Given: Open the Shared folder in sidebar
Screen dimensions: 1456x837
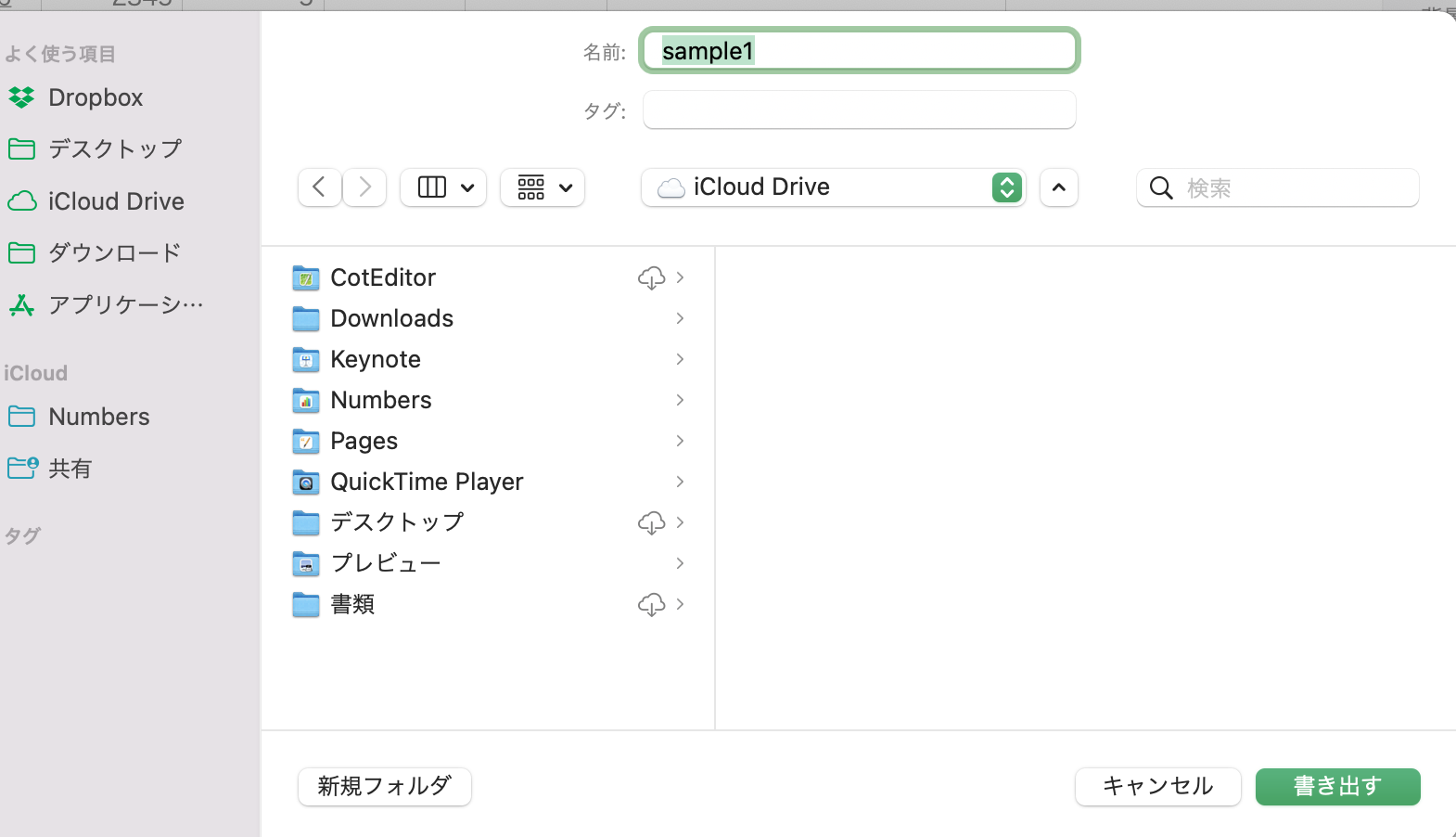Looking at the screenshot, I should point(70,469).
